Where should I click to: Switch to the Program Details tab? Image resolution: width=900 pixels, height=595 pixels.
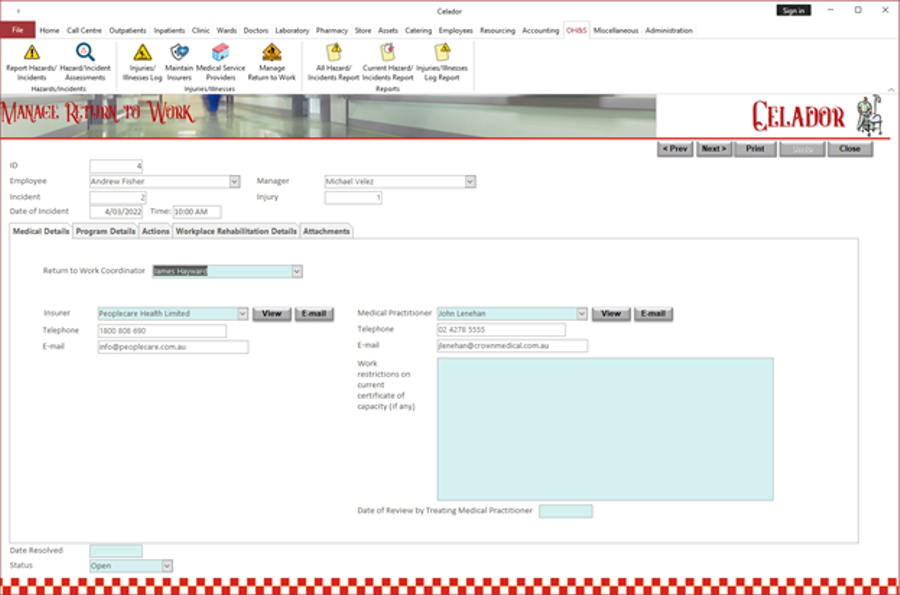[x=105, y=231]
